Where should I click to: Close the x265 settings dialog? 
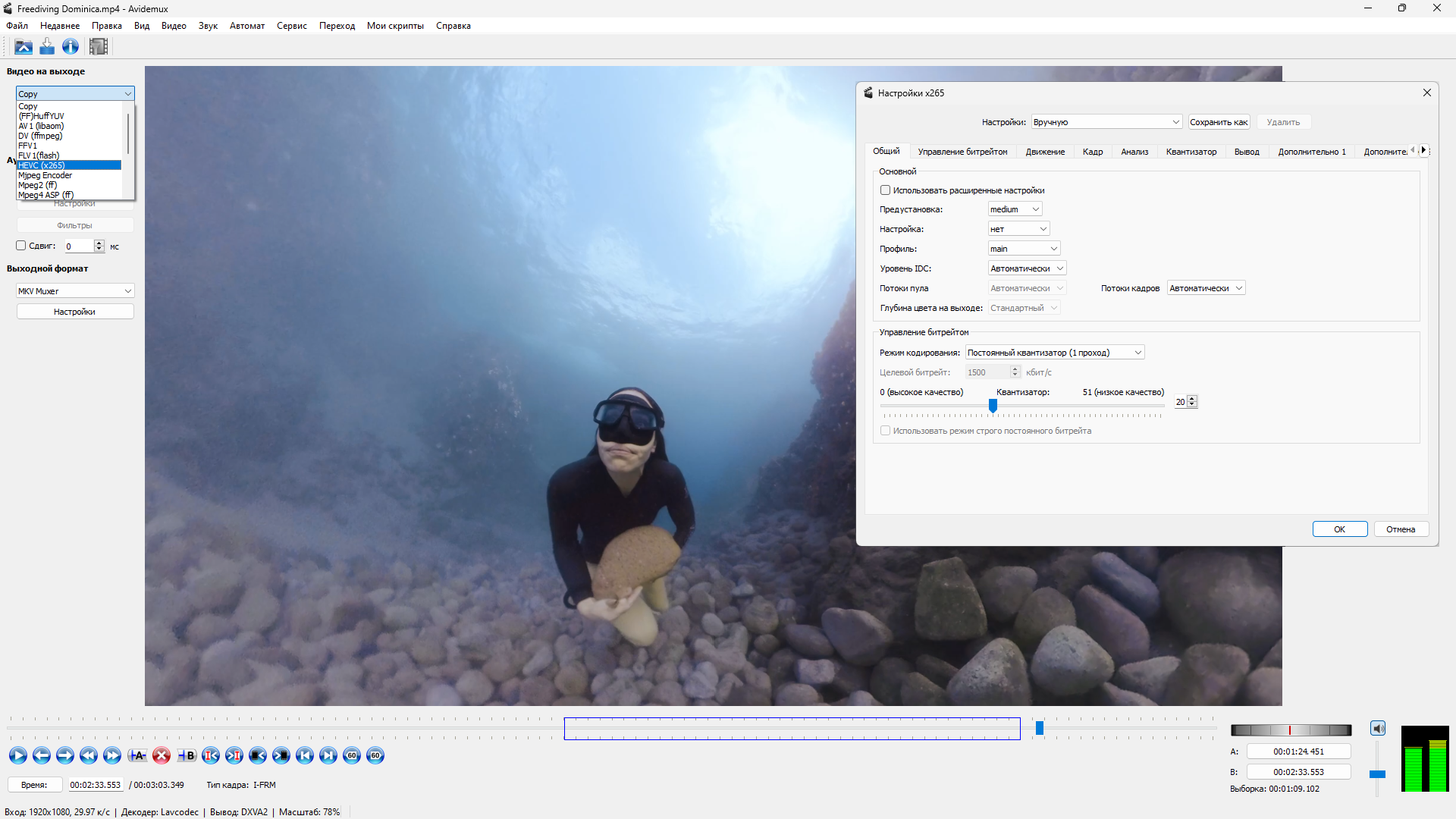click(1426, 93)
